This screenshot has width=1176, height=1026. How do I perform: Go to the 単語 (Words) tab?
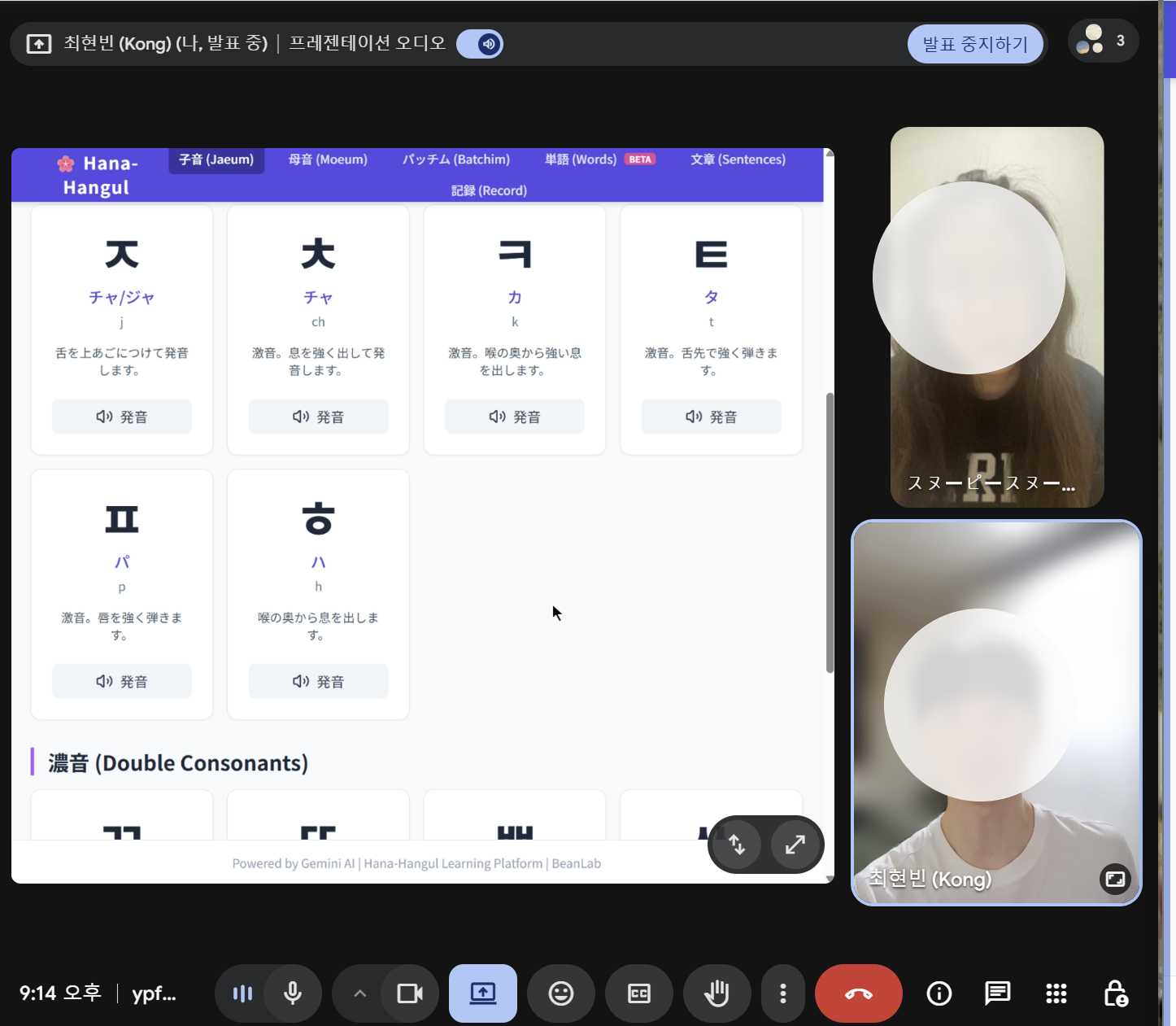[x=581, y=159]
